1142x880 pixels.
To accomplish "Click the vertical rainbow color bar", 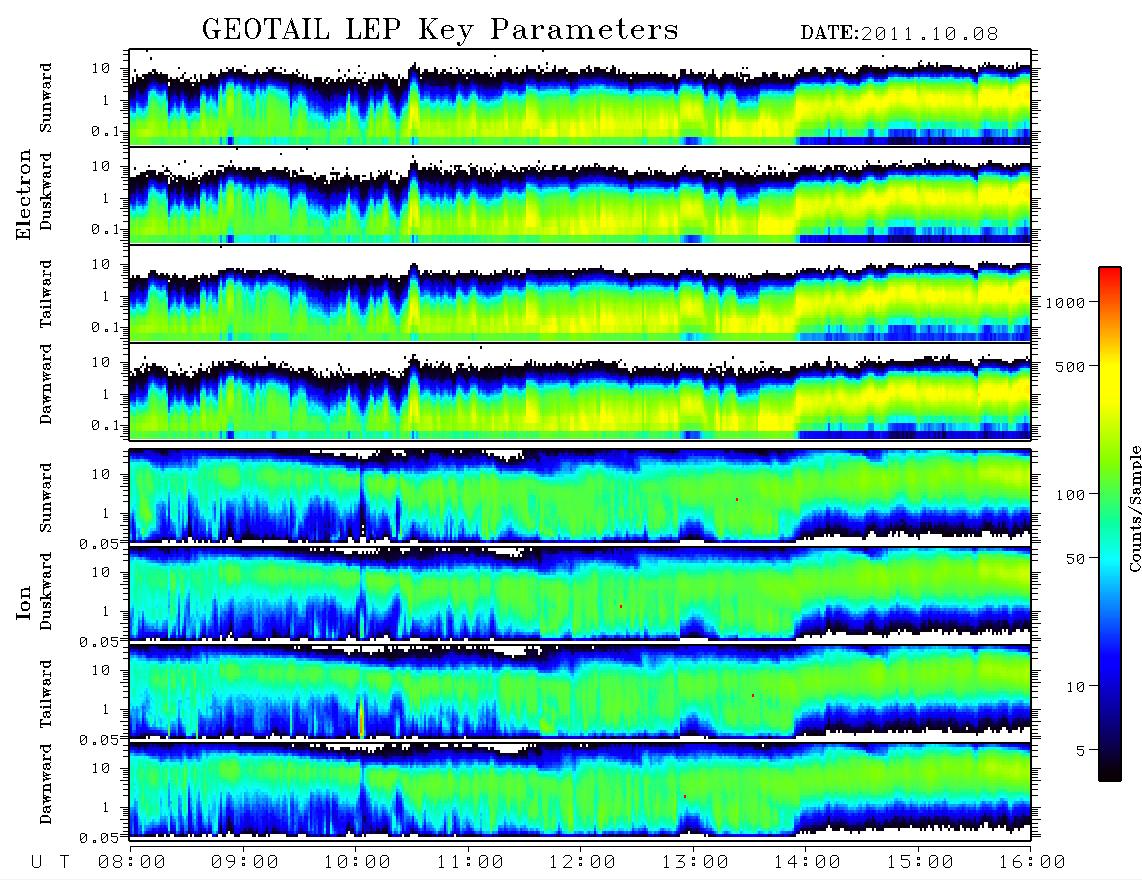I will pos(1110,524).
